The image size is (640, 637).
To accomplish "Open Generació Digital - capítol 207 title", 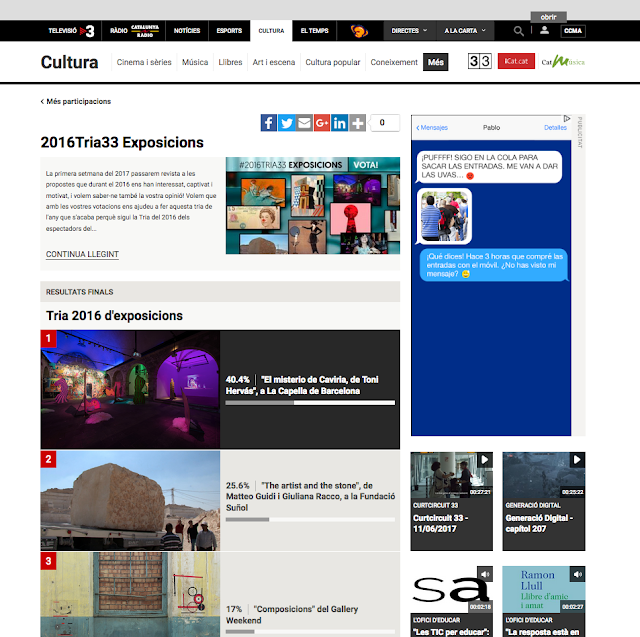I will 539,523.
